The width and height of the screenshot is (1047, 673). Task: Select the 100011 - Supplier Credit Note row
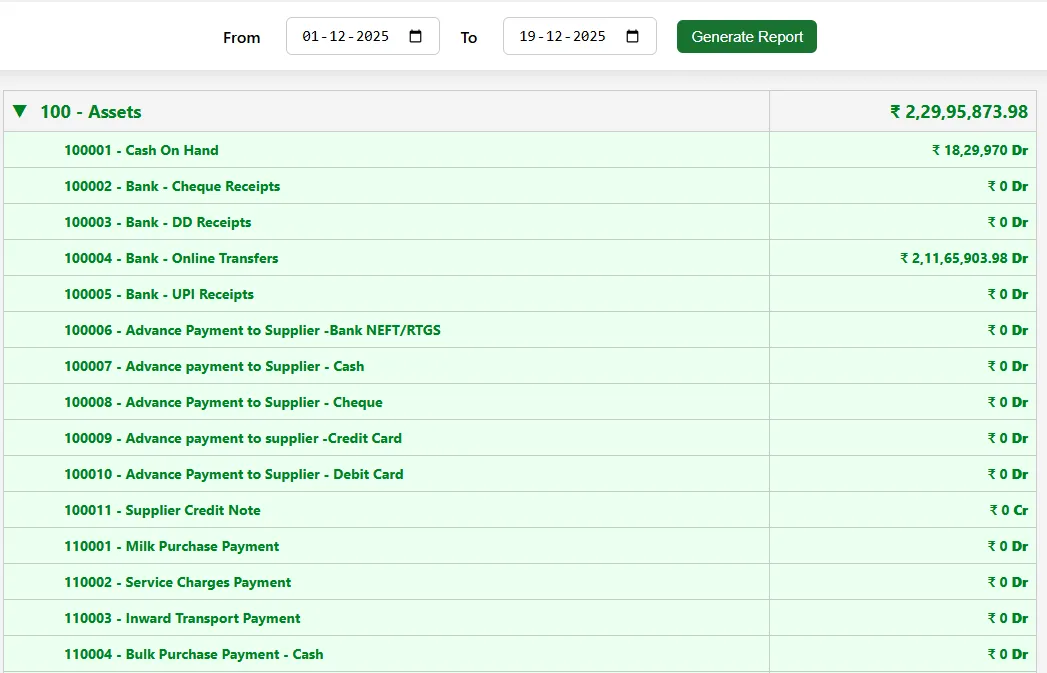tap(519, 511)
